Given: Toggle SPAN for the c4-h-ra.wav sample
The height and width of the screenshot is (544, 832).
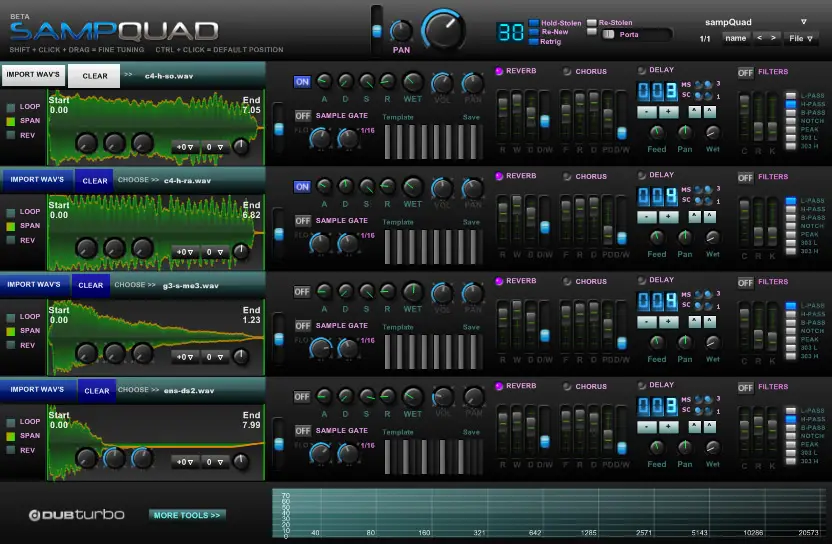Looking at the screenshot, I should tap(11, 227).
